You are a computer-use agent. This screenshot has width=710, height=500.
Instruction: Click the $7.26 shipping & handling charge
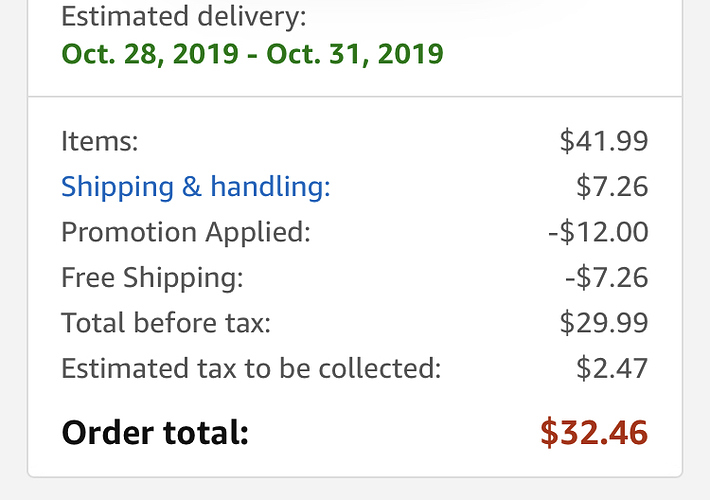pyautogui.click(x=612, y=187)
